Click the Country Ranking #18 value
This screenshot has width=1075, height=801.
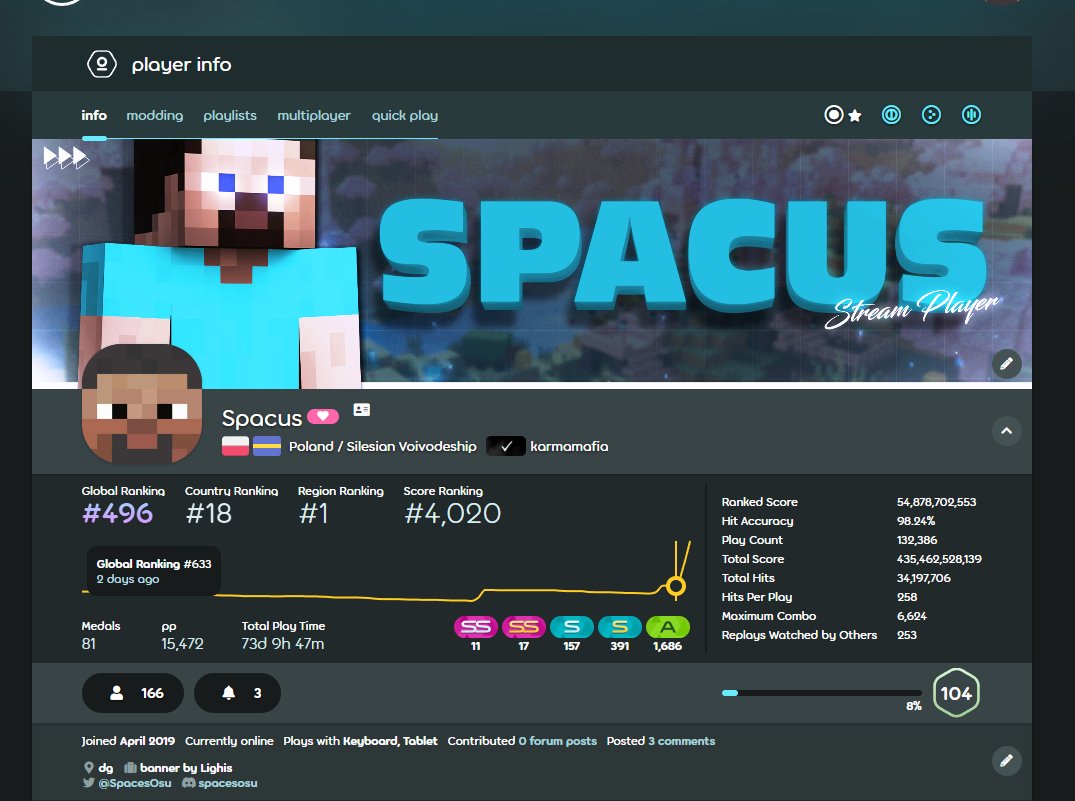(208, 513)
